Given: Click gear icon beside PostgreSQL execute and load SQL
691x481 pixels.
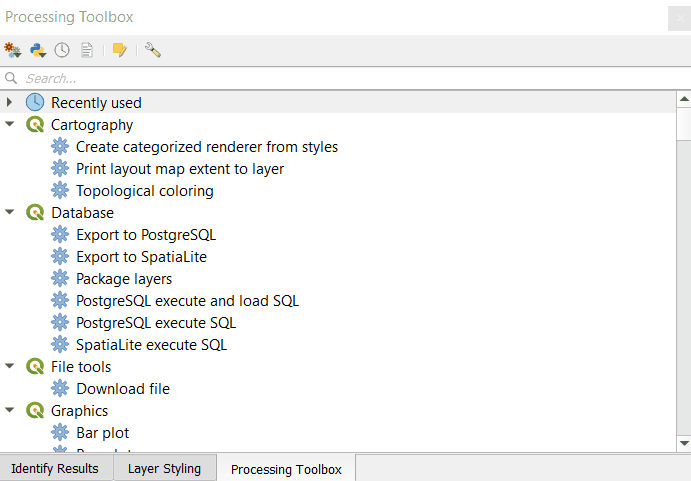Looking at the screenshot, I should point(60,301).
